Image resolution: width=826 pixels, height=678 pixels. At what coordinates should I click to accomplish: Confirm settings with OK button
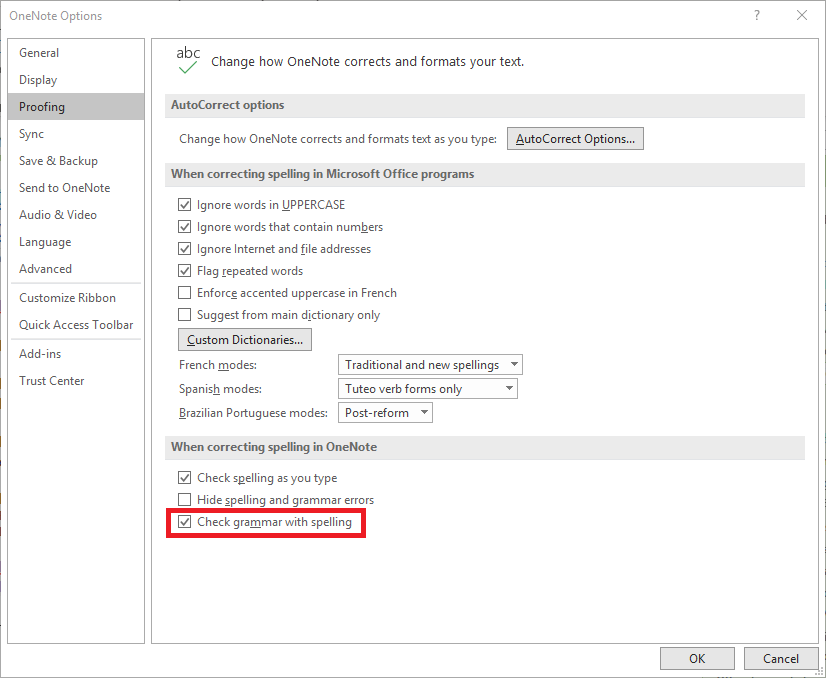697,659
